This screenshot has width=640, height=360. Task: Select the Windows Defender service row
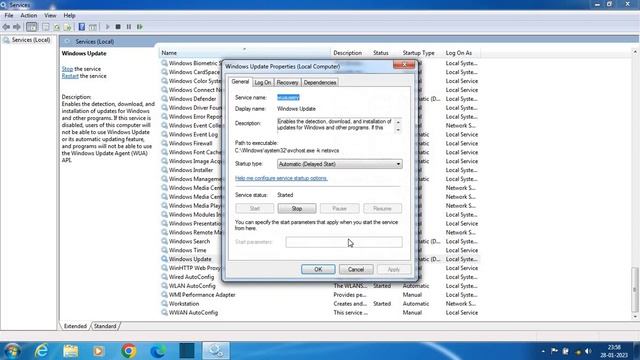(x=192, y=99)
